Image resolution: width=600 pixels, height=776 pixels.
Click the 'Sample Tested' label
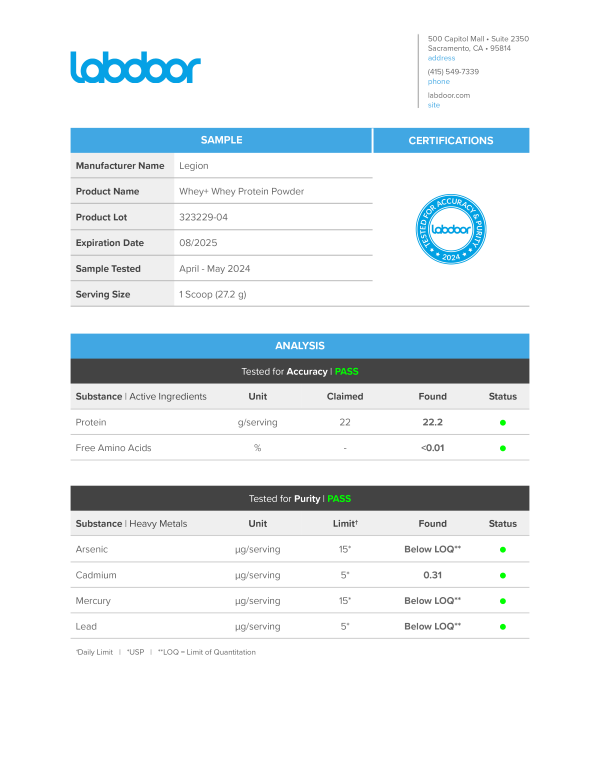pyautogui.click(x=108, y=269)
